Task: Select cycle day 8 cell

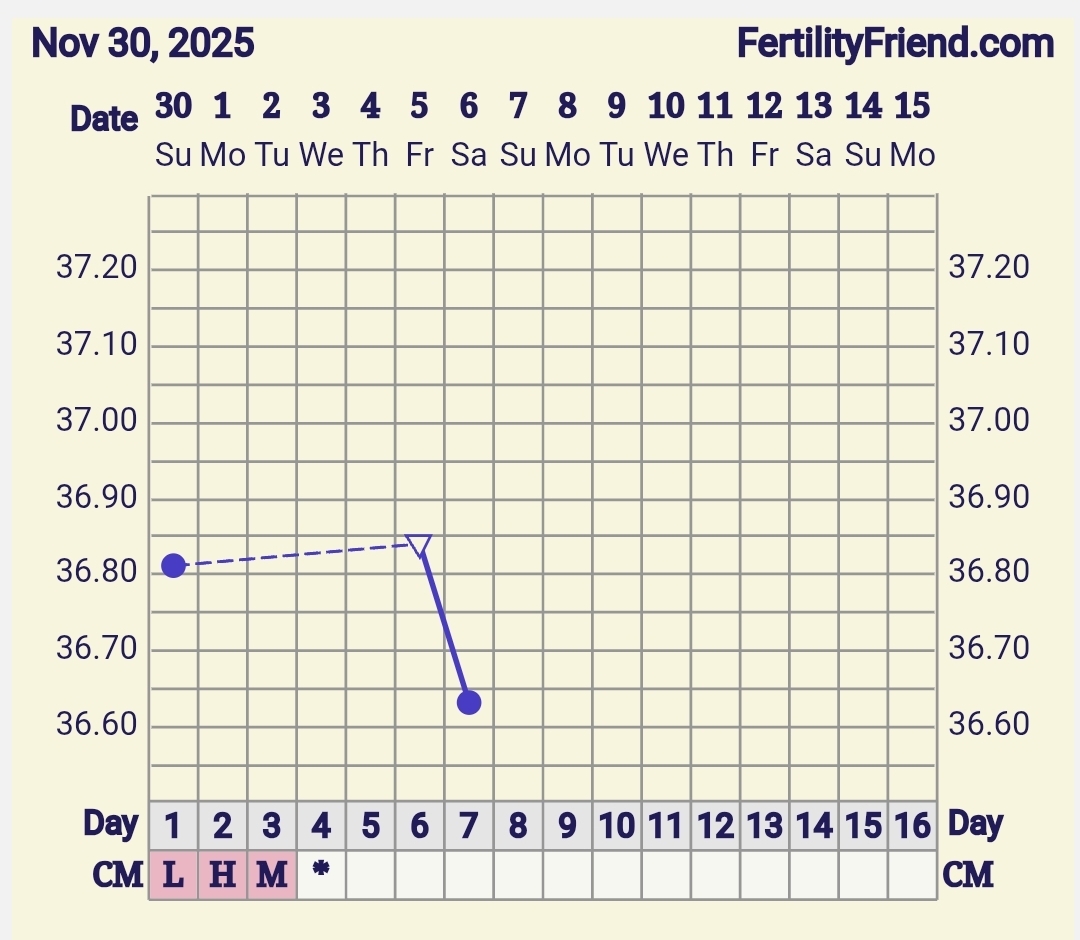Action: point(518,826)
